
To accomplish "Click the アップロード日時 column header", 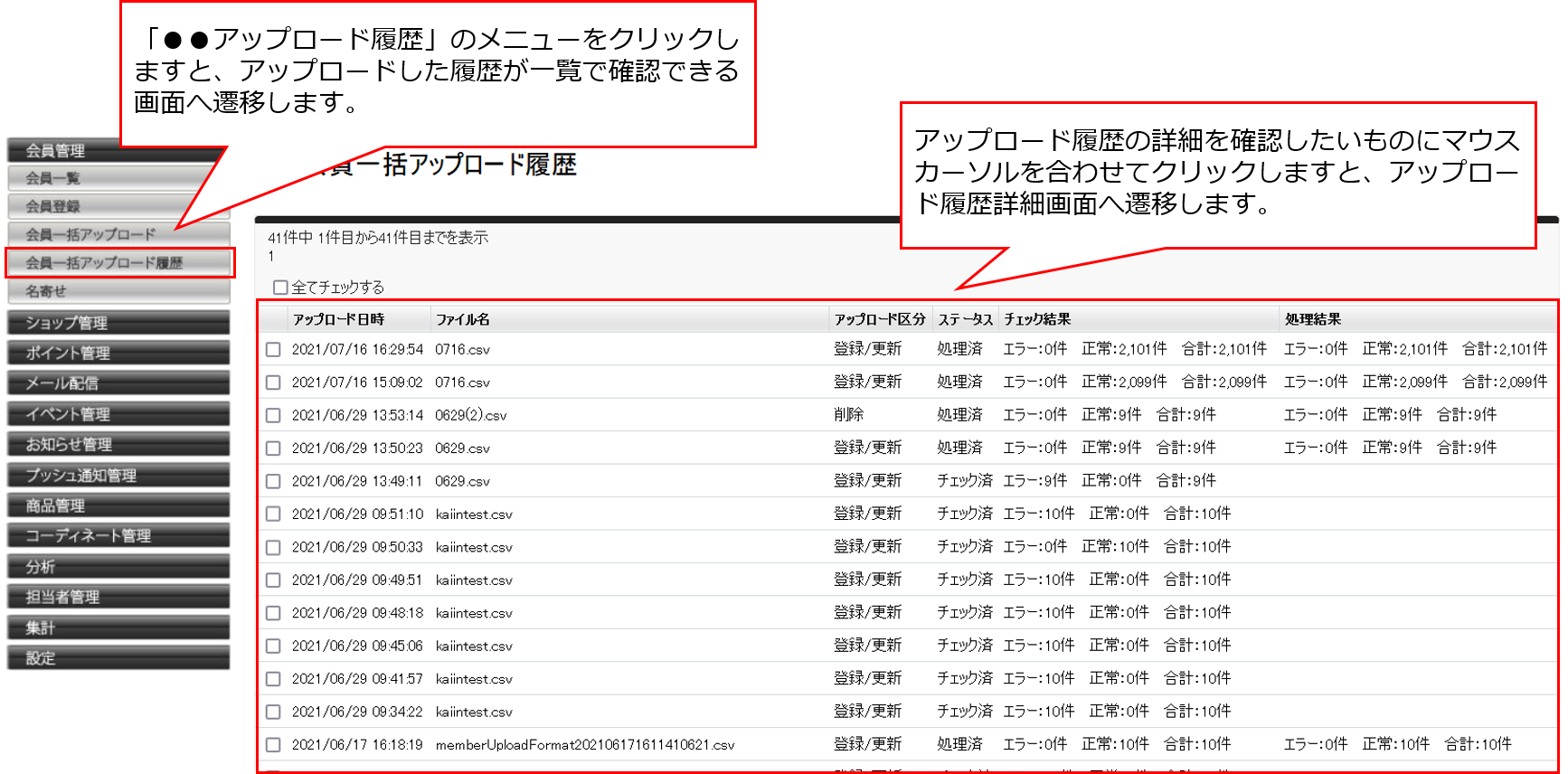I will click(x=338, y=319).
